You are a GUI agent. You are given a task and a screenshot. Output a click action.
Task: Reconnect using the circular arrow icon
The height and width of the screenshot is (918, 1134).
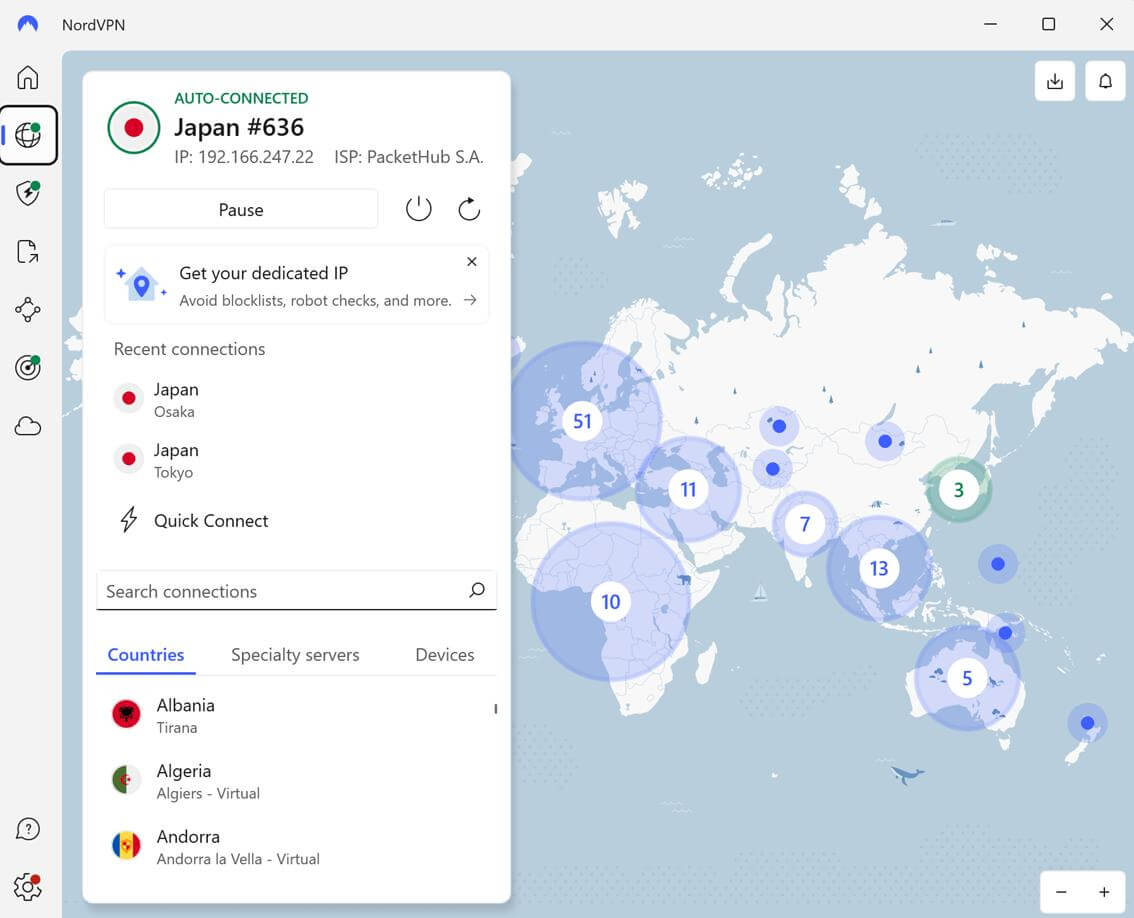469,209
